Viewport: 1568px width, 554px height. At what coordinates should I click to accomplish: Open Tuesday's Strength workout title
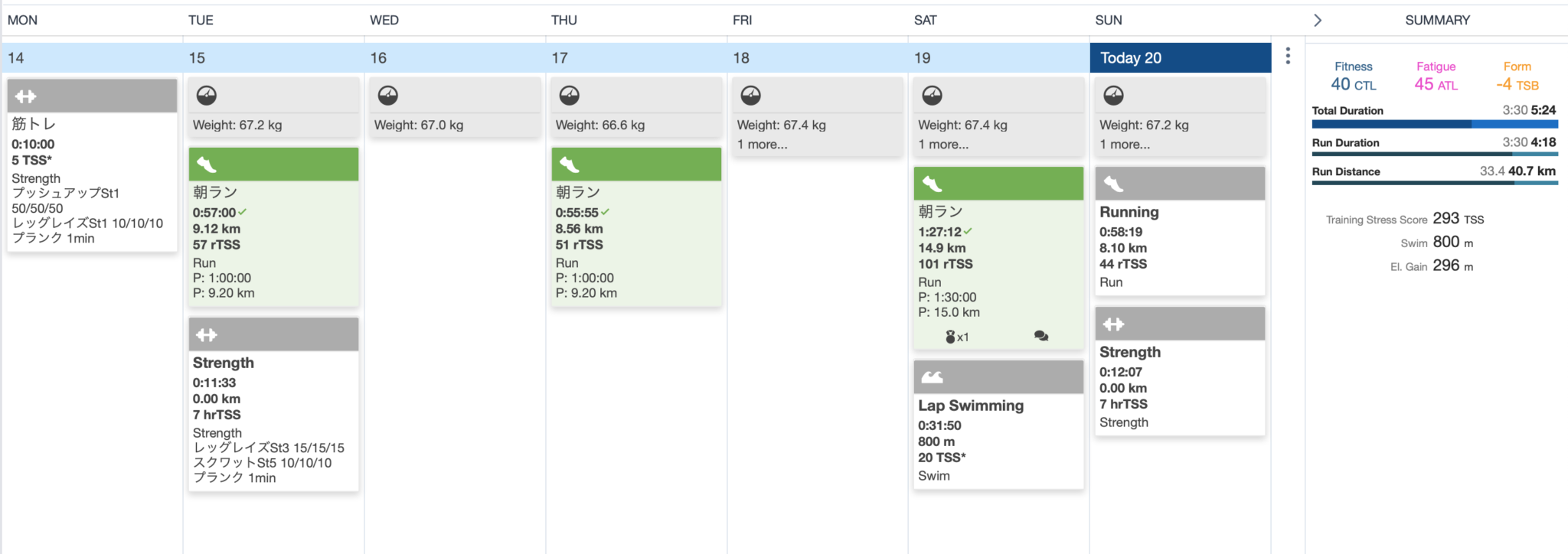pos(224,363)
